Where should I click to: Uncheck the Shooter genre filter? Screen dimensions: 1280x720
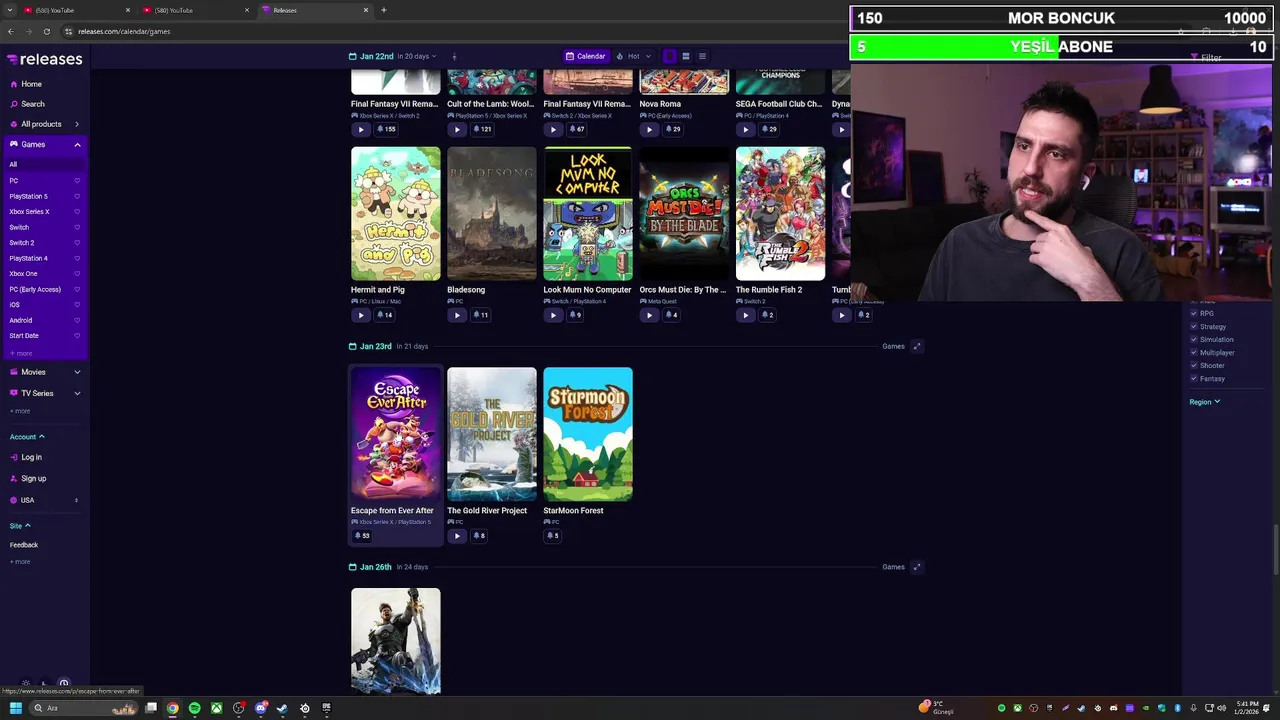pyautogui.click(x=1194, y=365)
